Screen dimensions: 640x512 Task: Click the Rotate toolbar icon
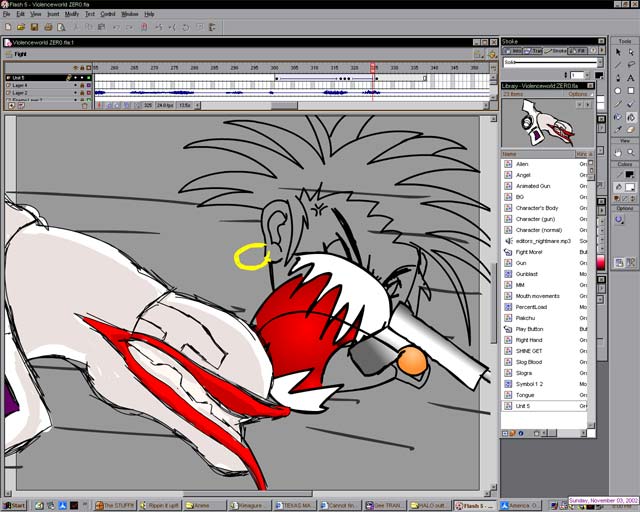click(186, 27)
